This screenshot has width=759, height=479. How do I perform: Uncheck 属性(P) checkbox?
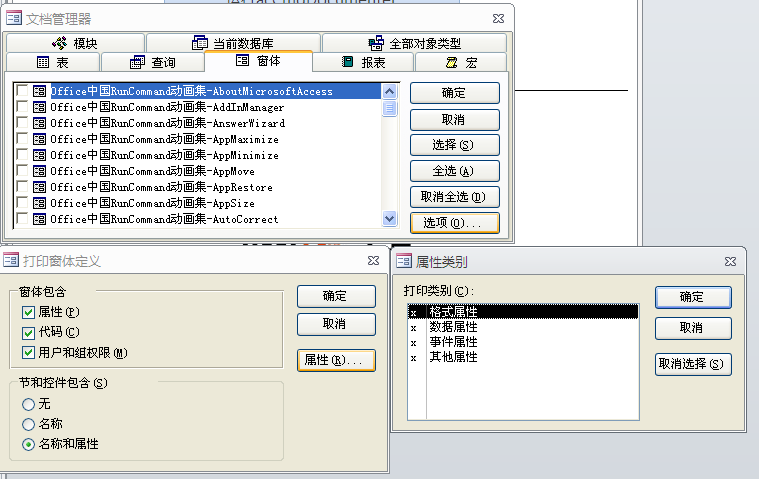(29, 313)
